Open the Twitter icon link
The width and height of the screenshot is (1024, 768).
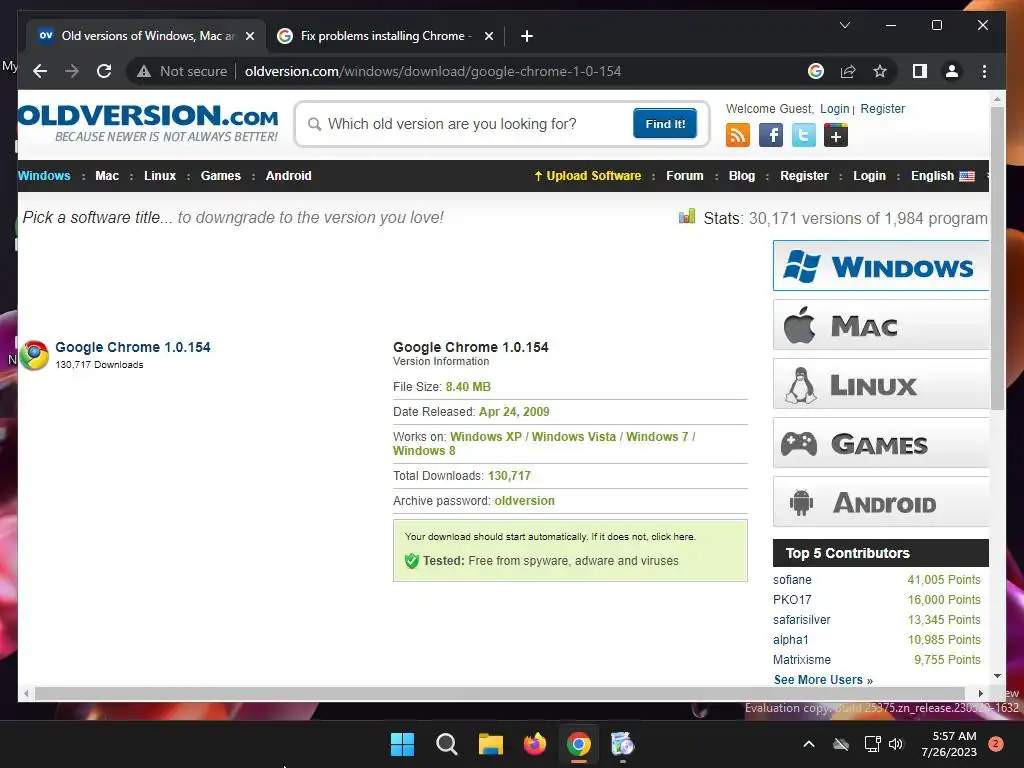pyautogui.click(x=803, y=135)
